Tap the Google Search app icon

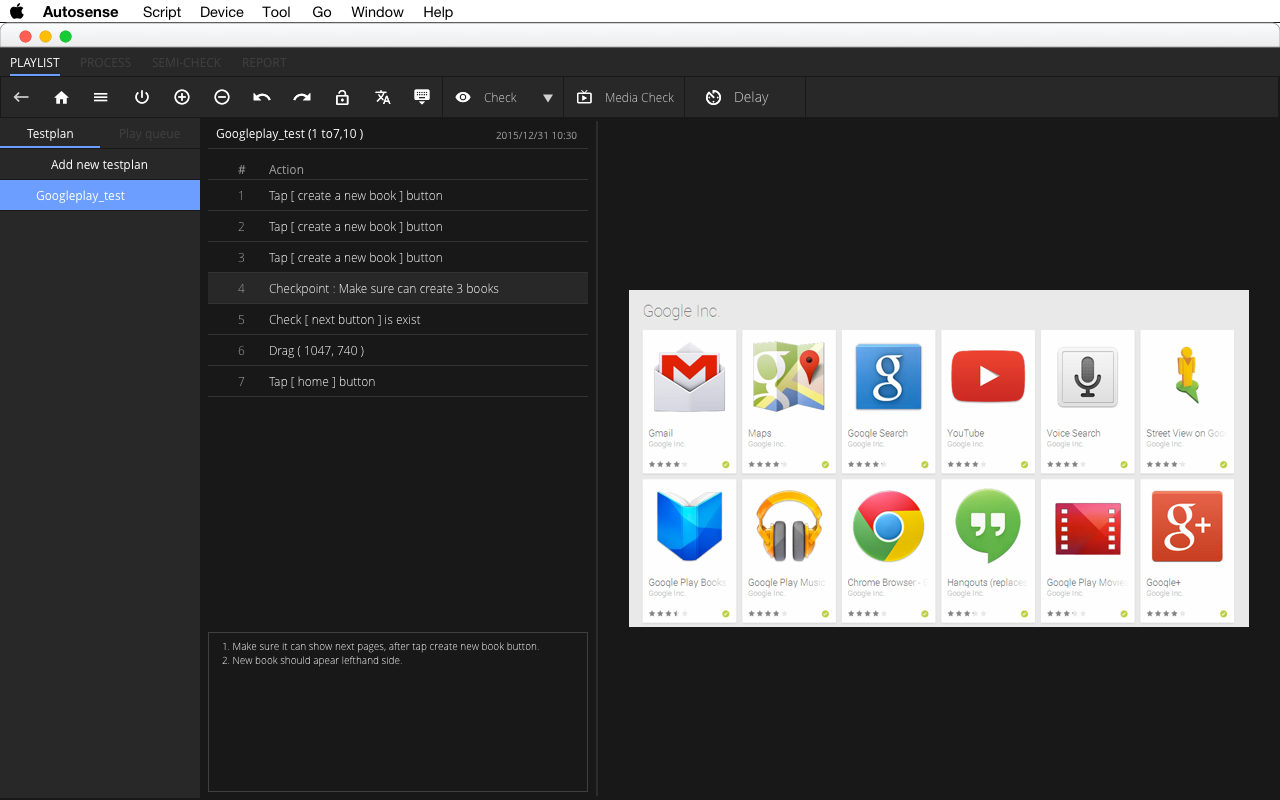888,378
